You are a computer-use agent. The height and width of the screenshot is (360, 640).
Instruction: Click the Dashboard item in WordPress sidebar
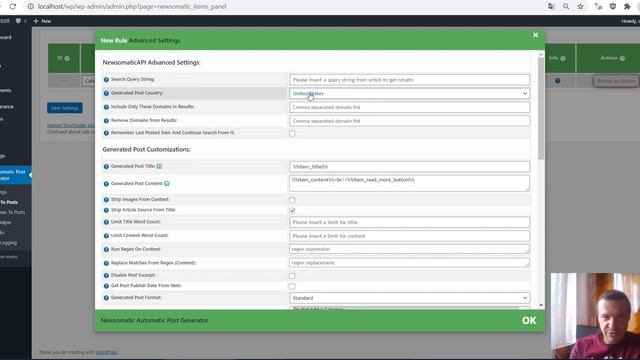click(6, 37)
